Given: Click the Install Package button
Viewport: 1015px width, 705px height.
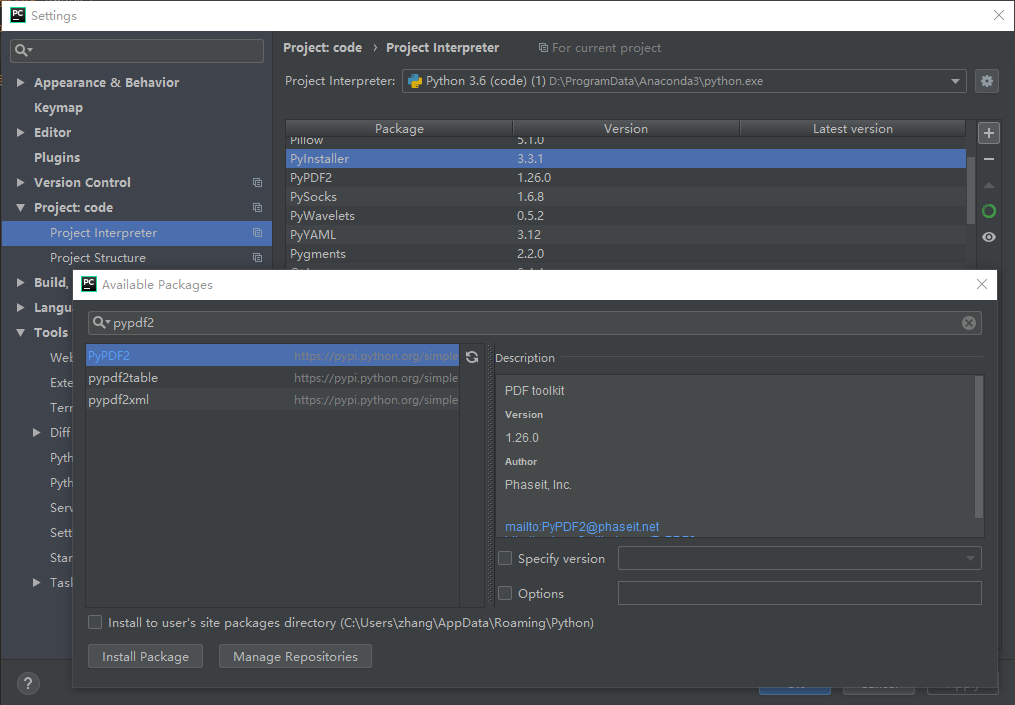Looking at the screenshot, I should [x=146, y=656].
